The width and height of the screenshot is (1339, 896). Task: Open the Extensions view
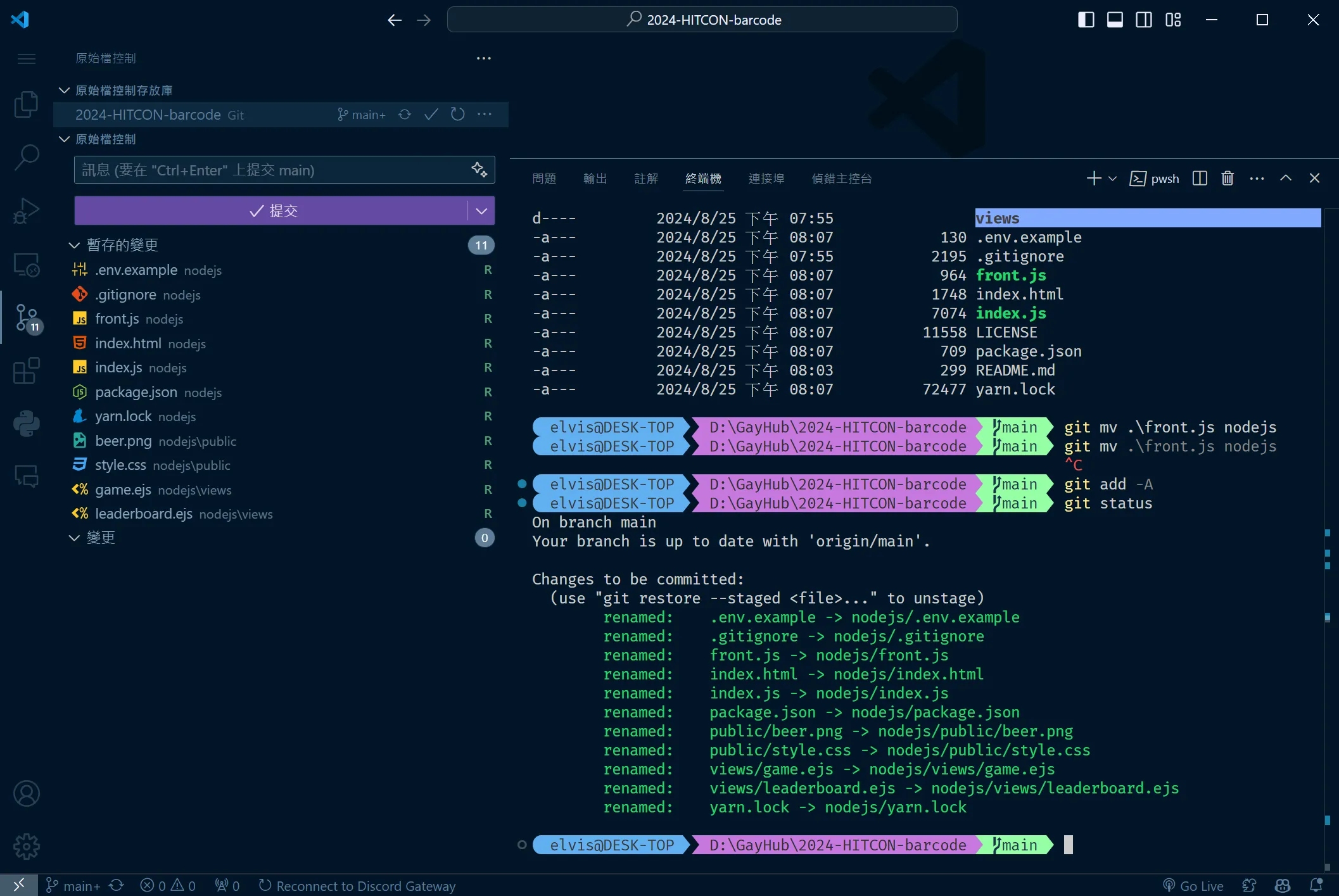[26, 370]
